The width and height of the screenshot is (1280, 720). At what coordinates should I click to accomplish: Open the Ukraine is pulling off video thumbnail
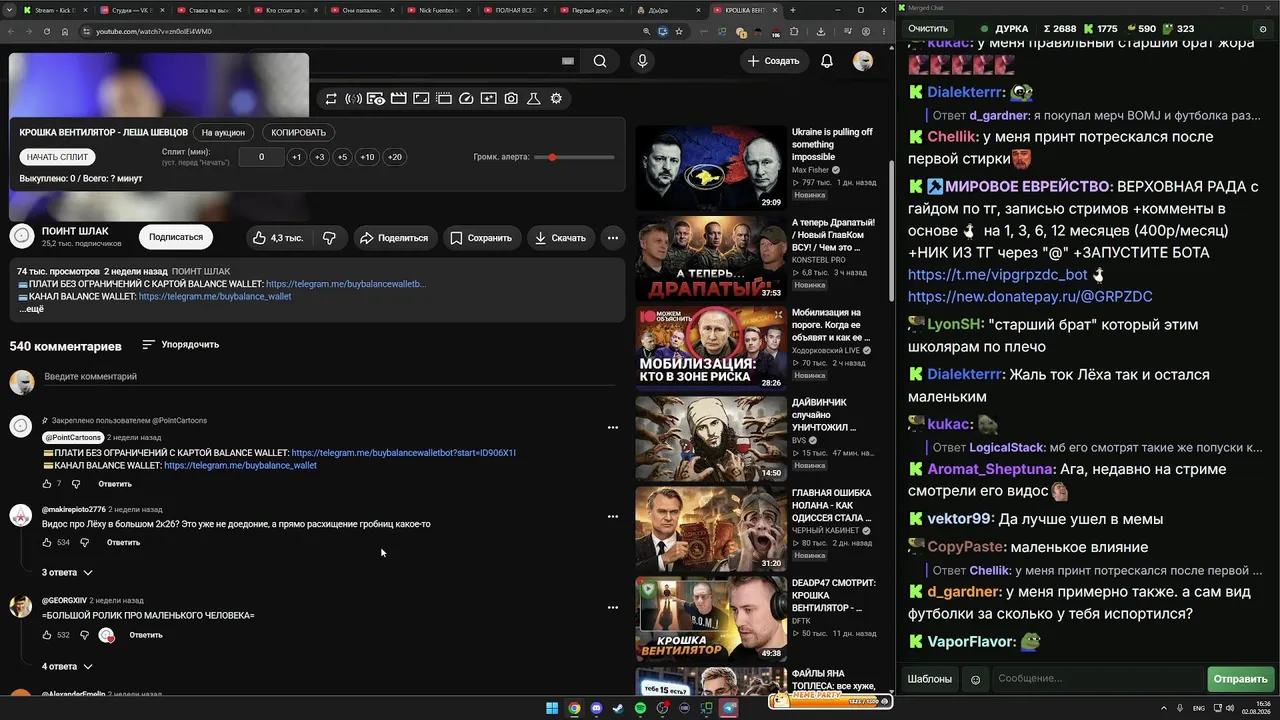coord(711,168)
